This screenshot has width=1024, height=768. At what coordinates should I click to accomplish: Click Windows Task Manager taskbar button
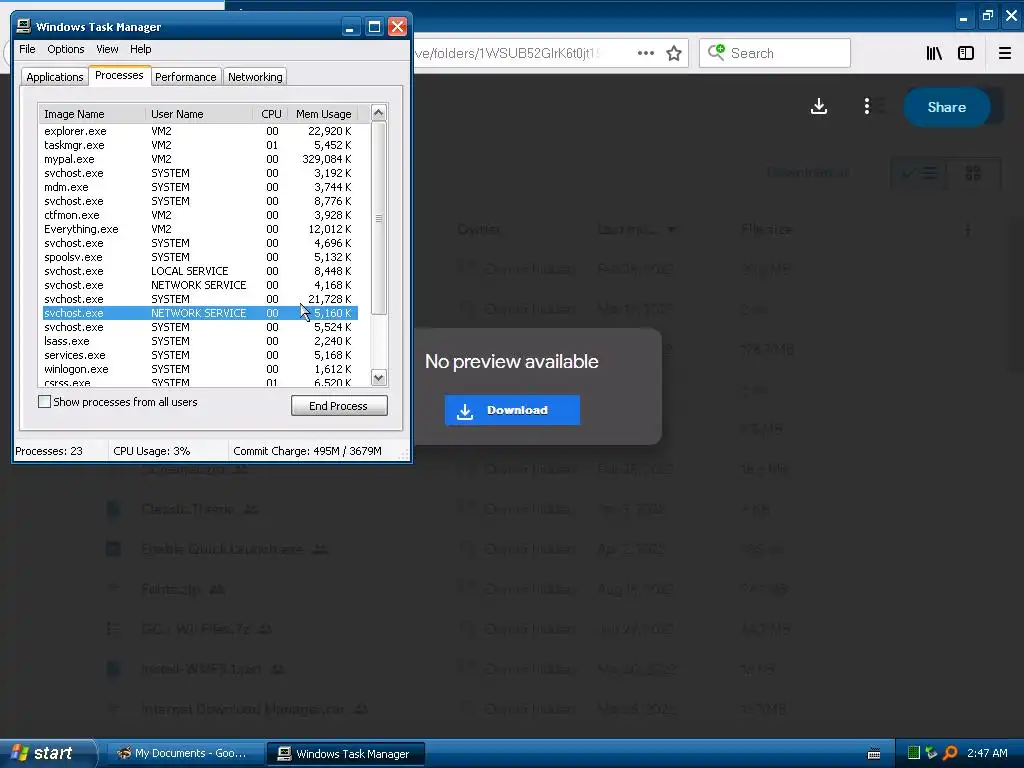pyautogui.click(x=346, y=754)
